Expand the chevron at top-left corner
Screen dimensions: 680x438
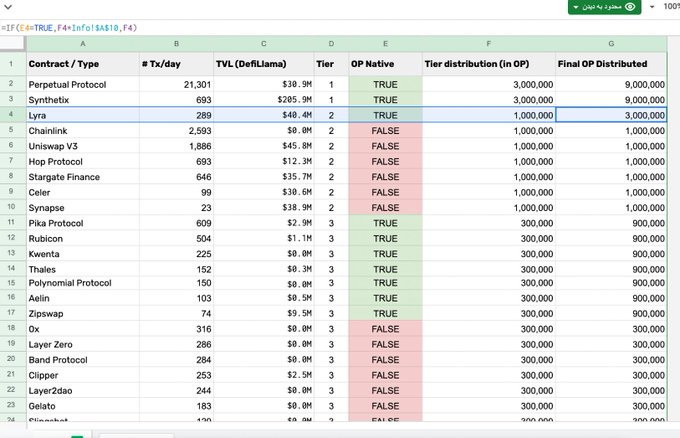tap(8, 7)
